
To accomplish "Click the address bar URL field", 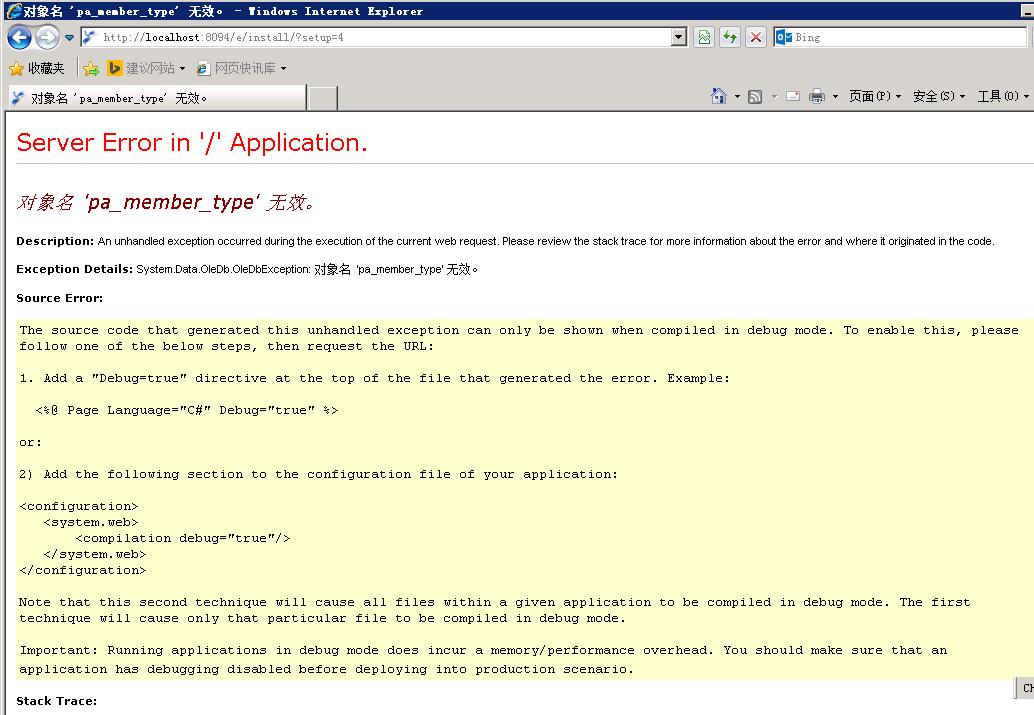I will coord(380,37).
